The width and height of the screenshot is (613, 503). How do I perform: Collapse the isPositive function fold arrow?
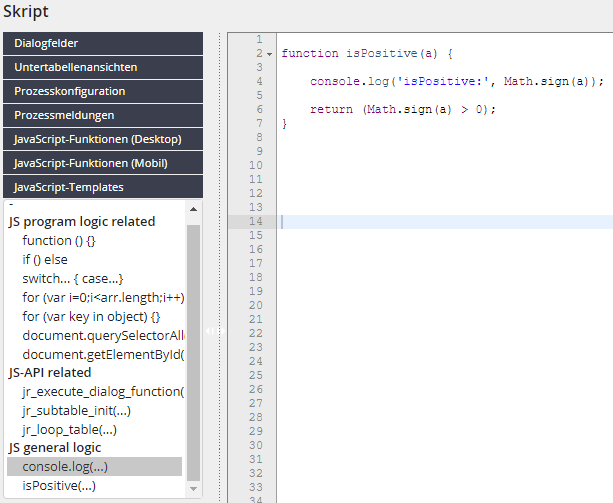(269, 53)
